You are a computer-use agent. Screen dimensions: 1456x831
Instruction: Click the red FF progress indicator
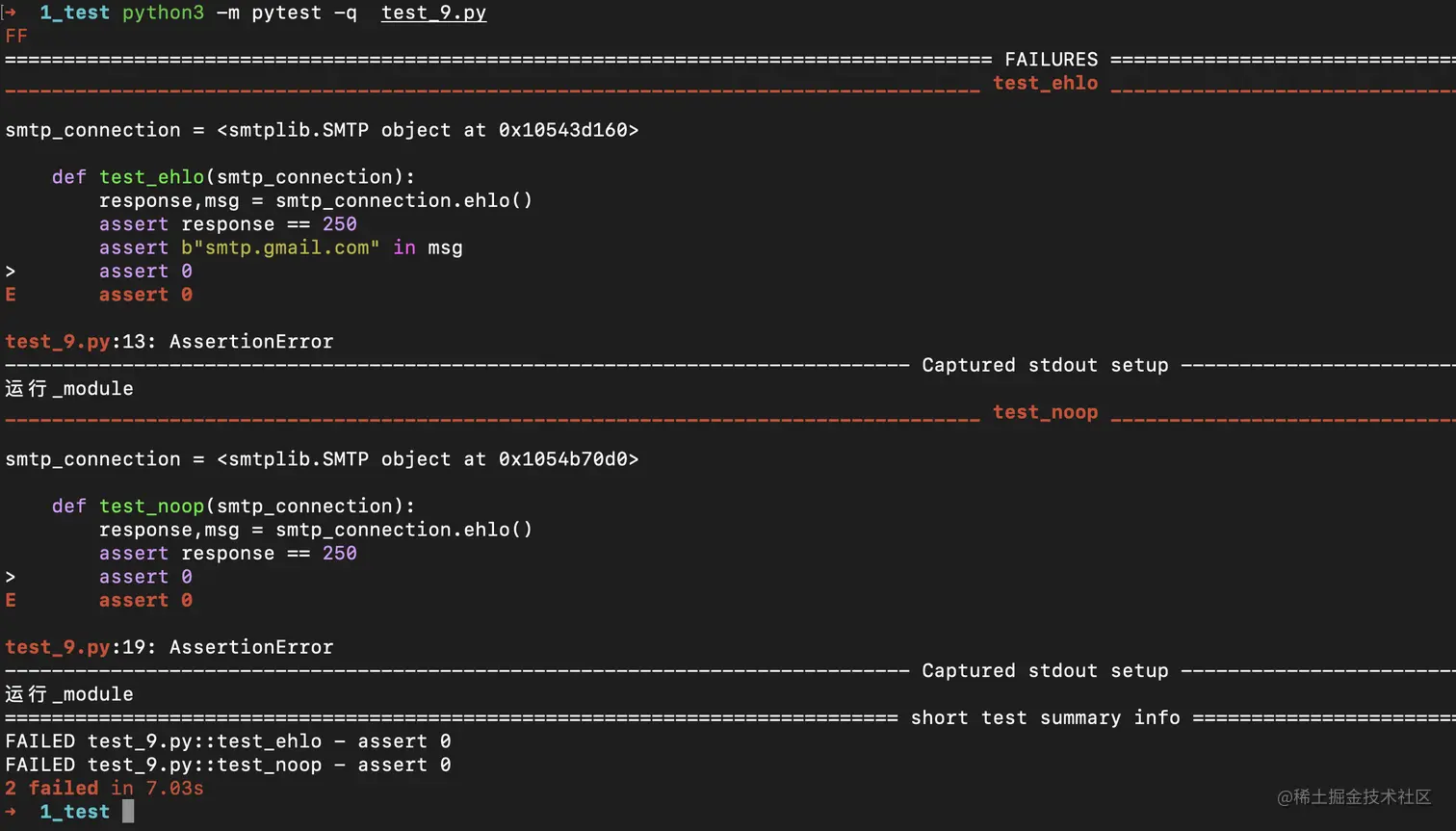[16, 37]
